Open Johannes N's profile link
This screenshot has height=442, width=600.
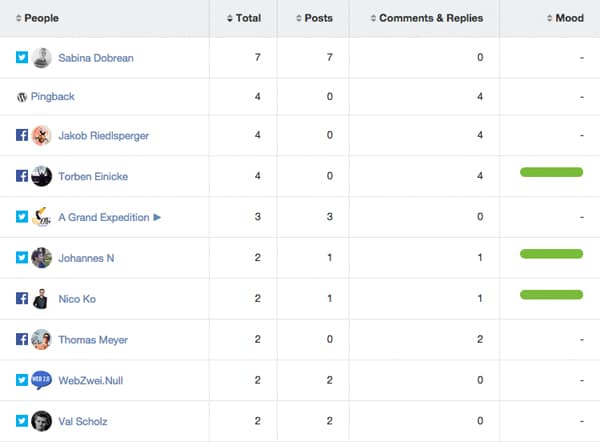pos(86,258)
